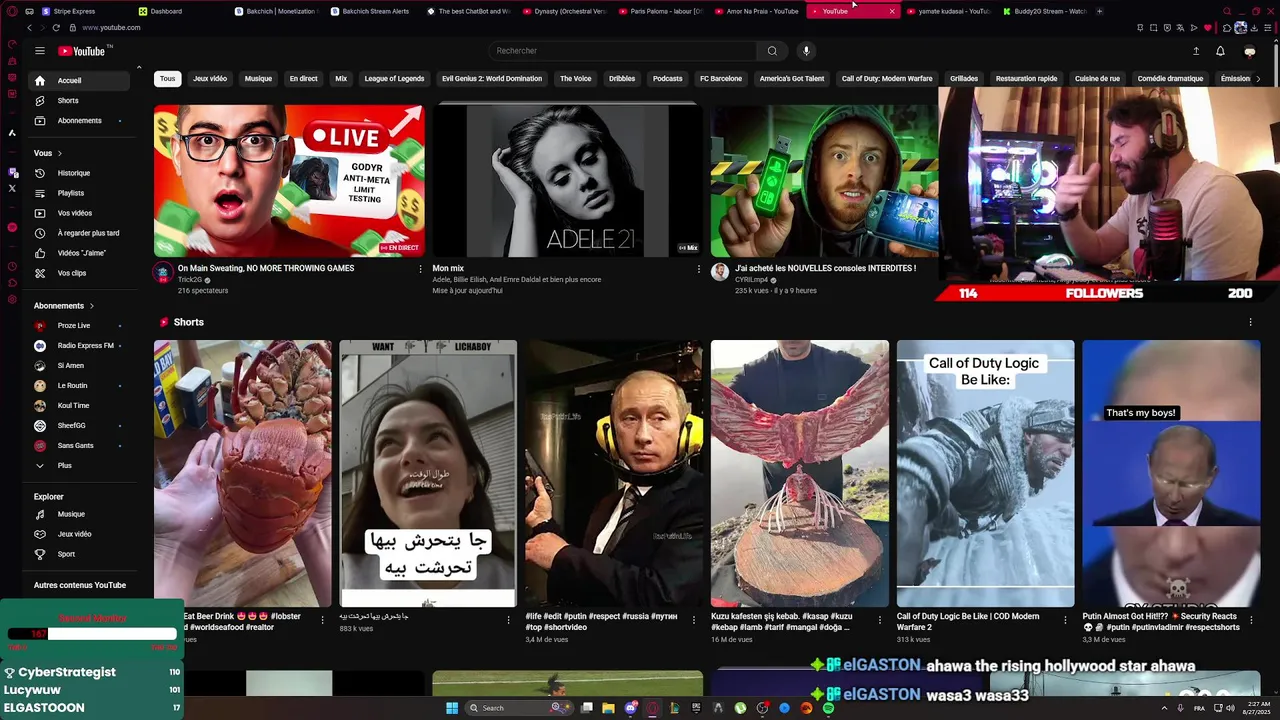The image size is (1280, 720).
Task: Expand the Vous section chevron
Action: click(x=59, y=153)
